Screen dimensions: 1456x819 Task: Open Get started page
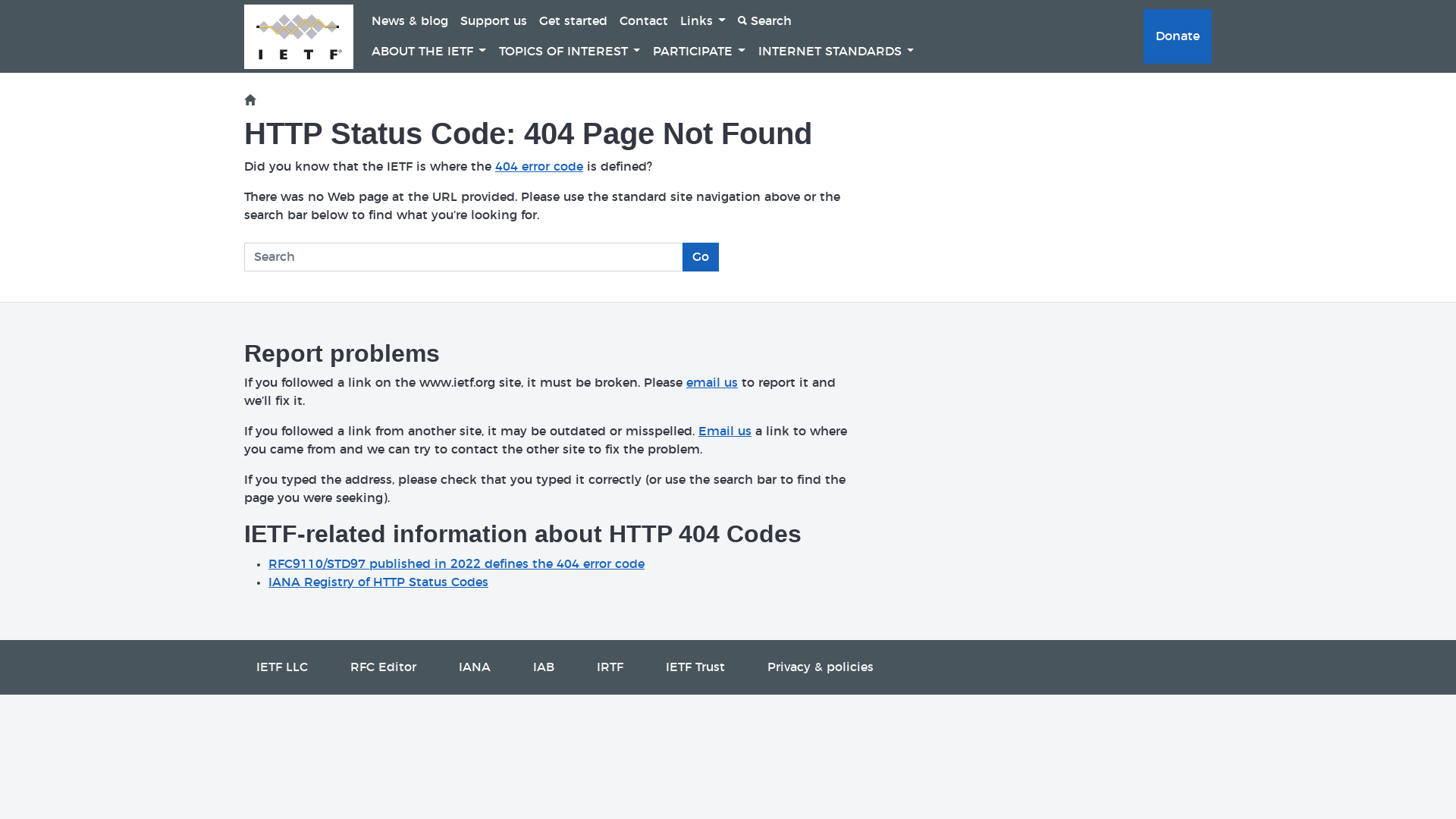573,21
